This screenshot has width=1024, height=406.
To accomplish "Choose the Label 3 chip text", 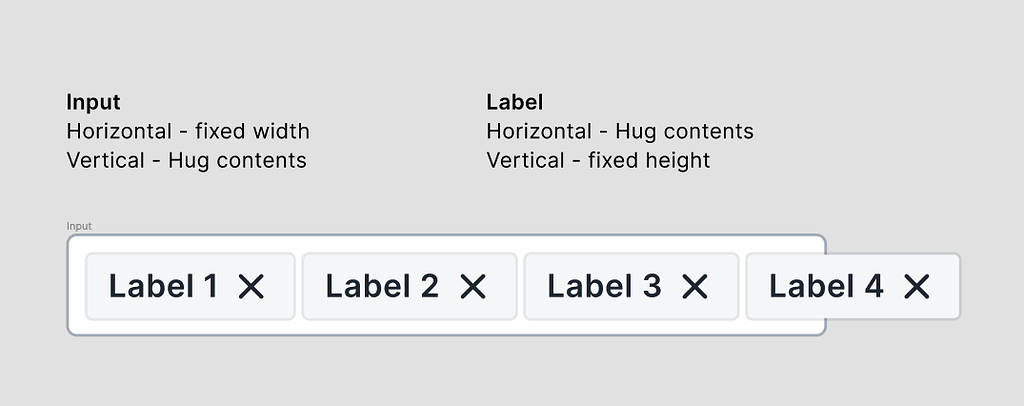I will (x=604, y=287).
